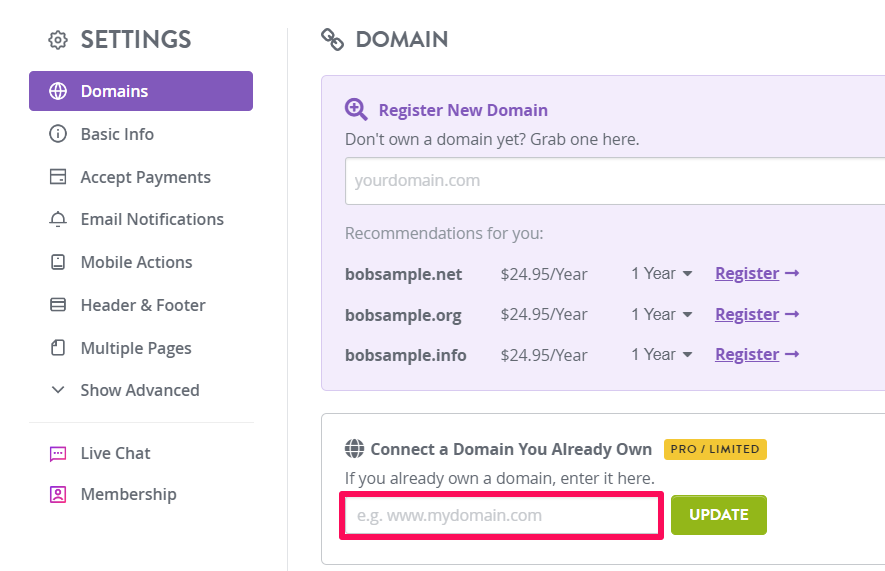Click the Settings gear icon
Screen dimensions: 885x571
point(58,40)
